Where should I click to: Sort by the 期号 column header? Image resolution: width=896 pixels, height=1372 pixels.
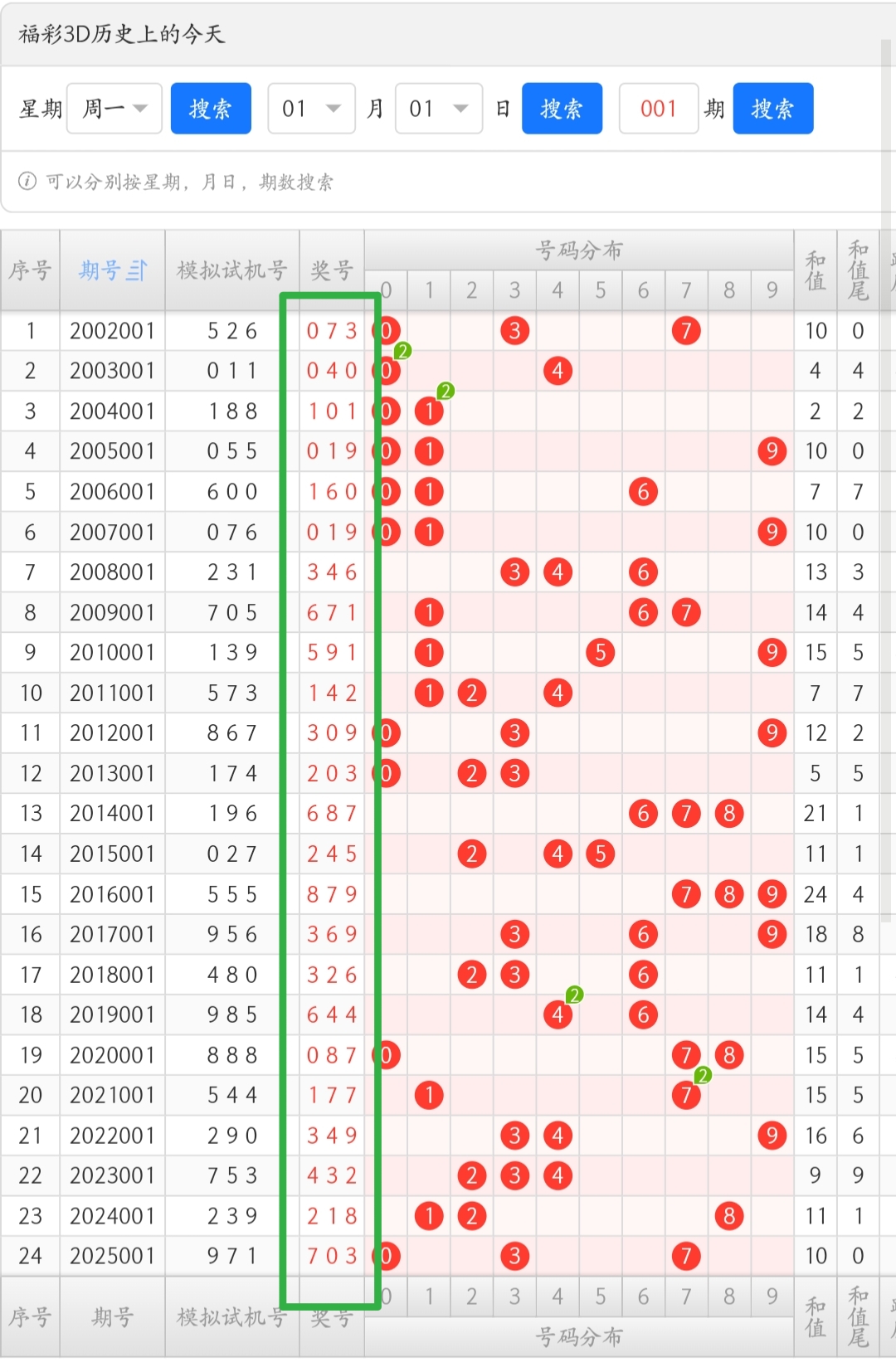point(113,270)
